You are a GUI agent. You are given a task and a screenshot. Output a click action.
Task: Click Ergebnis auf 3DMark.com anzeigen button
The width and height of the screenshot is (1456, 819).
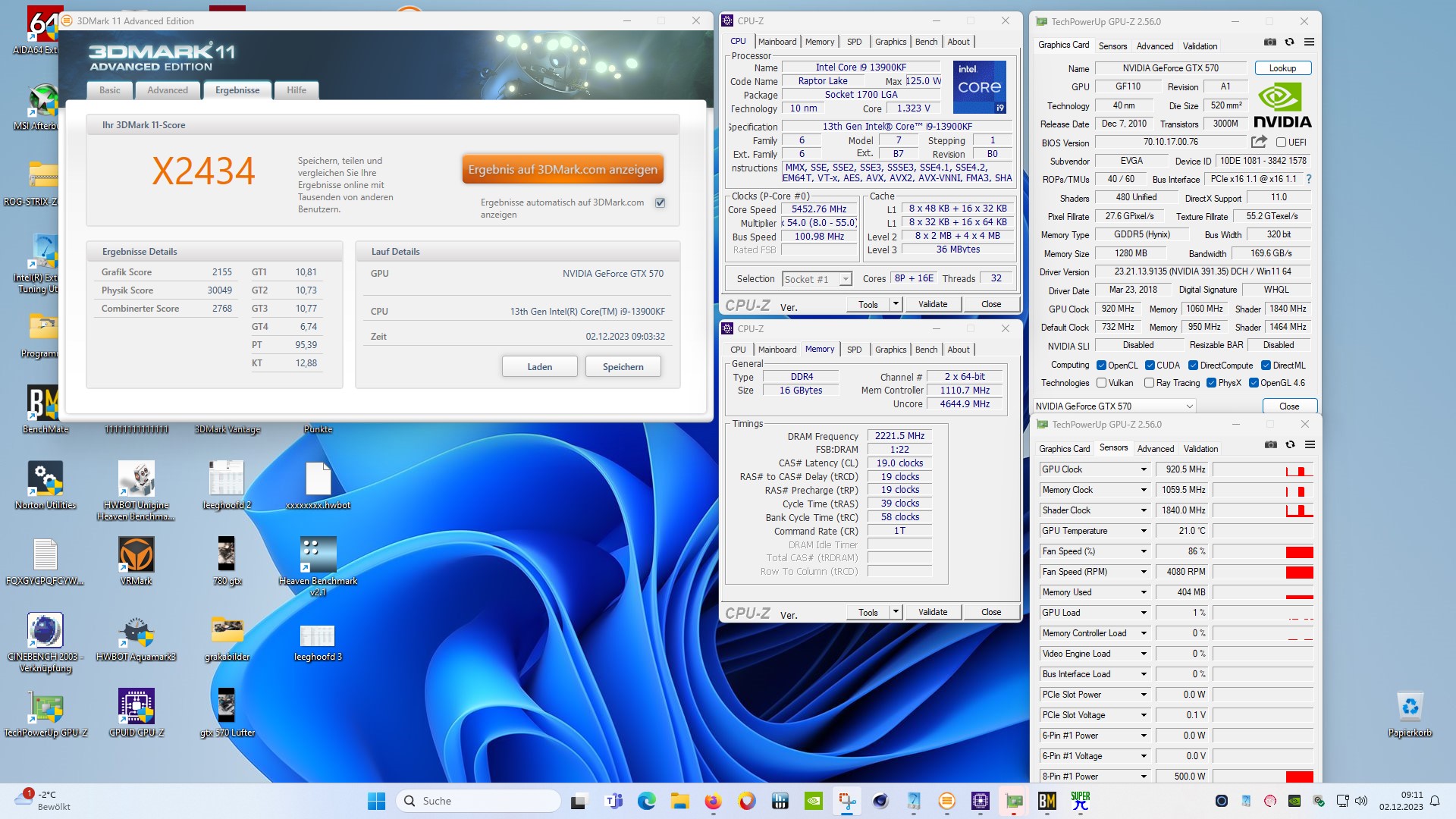(x=563, y=169)
